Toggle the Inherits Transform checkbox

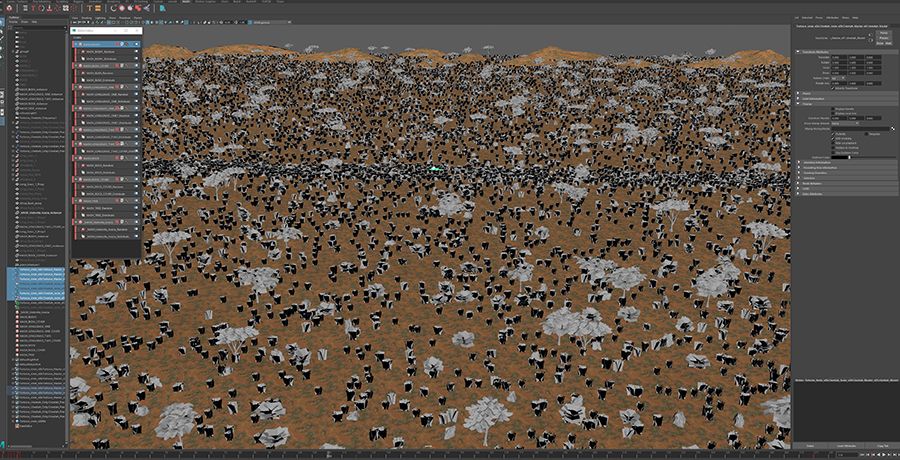pos(831,88)
